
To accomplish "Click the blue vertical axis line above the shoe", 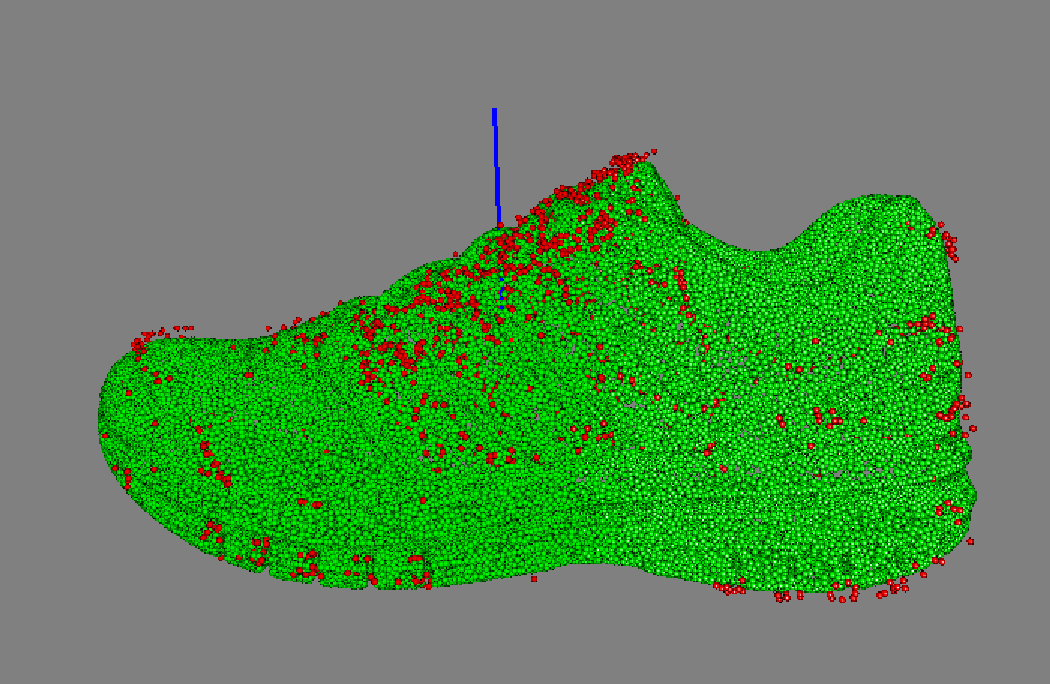I will [496, 167].
